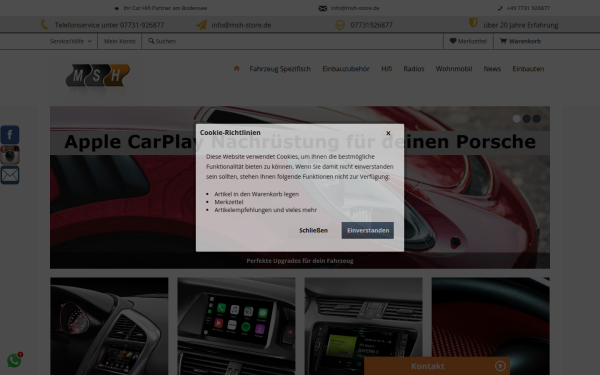Click the envelope email side icon
The height and width of the screenshot is (375, 600).
pyautogui.click(x=10, y=175)
